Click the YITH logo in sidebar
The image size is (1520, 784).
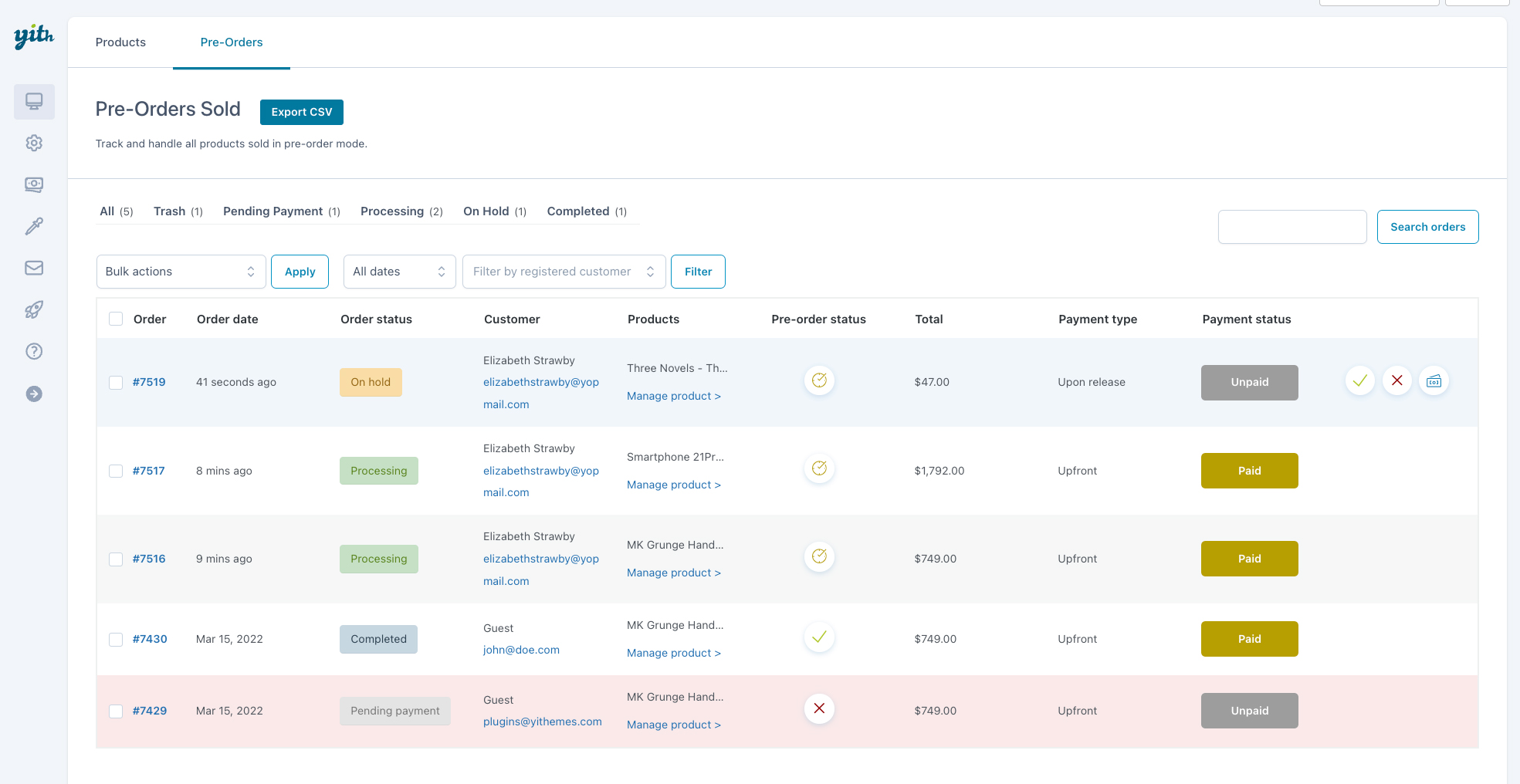[34, 36]
